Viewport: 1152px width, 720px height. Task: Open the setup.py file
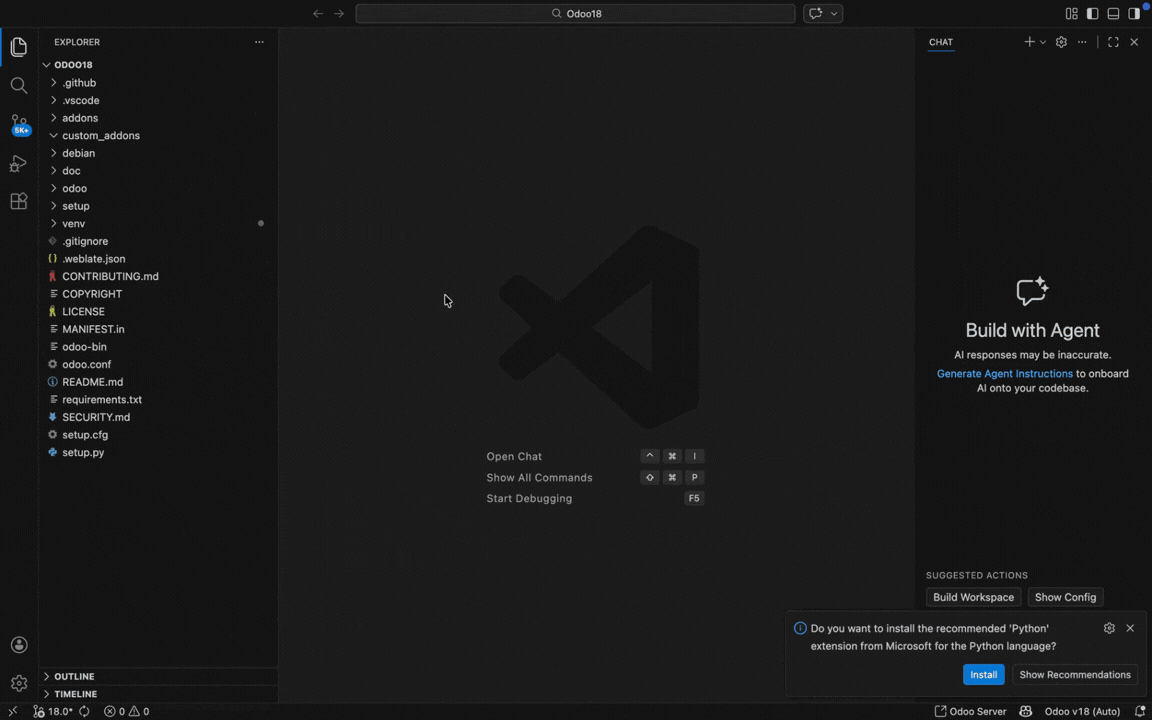(x=158, y=453)
